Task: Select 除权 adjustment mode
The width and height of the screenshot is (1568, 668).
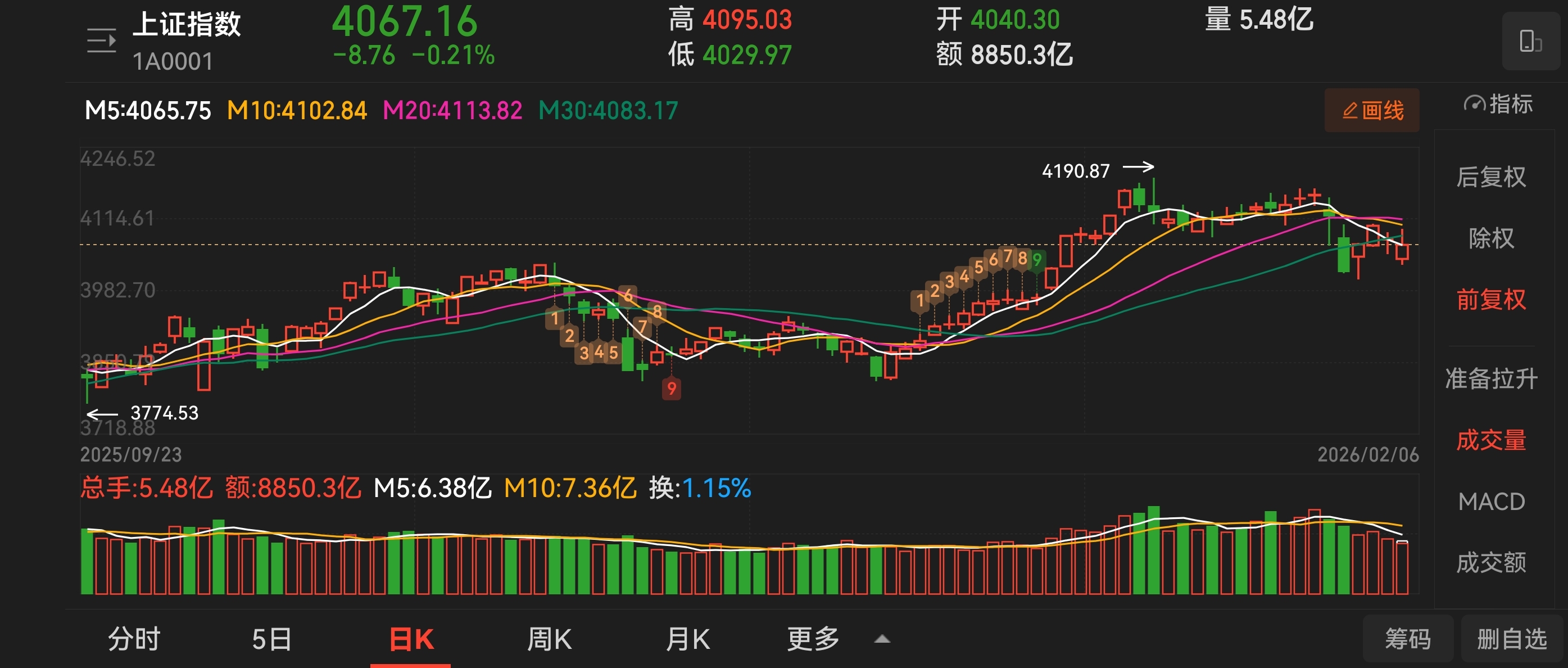Action: point(1490,238)
